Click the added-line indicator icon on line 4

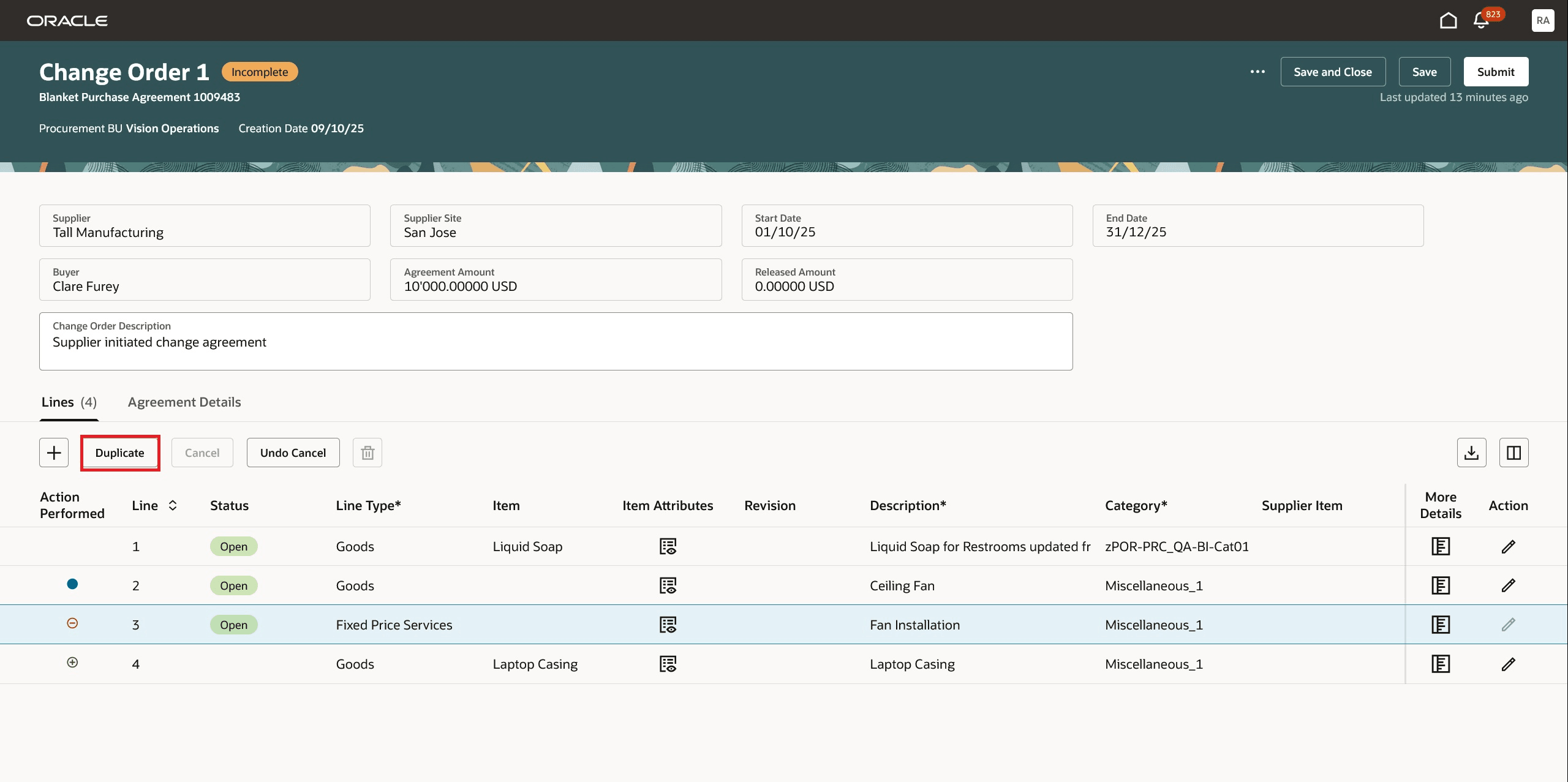click(72, 663)
